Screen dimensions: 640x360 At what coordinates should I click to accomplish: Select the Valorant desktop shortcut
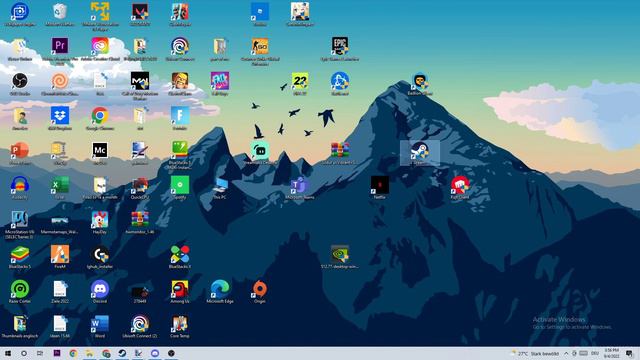[x=140, y=12]
